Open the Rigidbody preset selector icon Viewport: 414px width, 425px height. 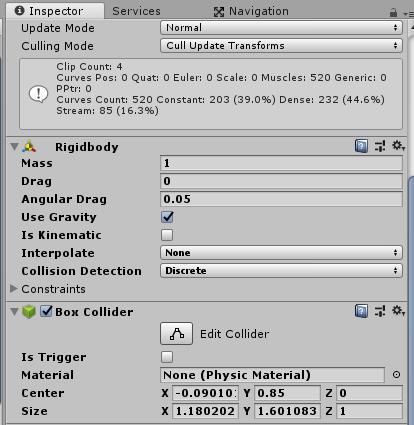380,146
